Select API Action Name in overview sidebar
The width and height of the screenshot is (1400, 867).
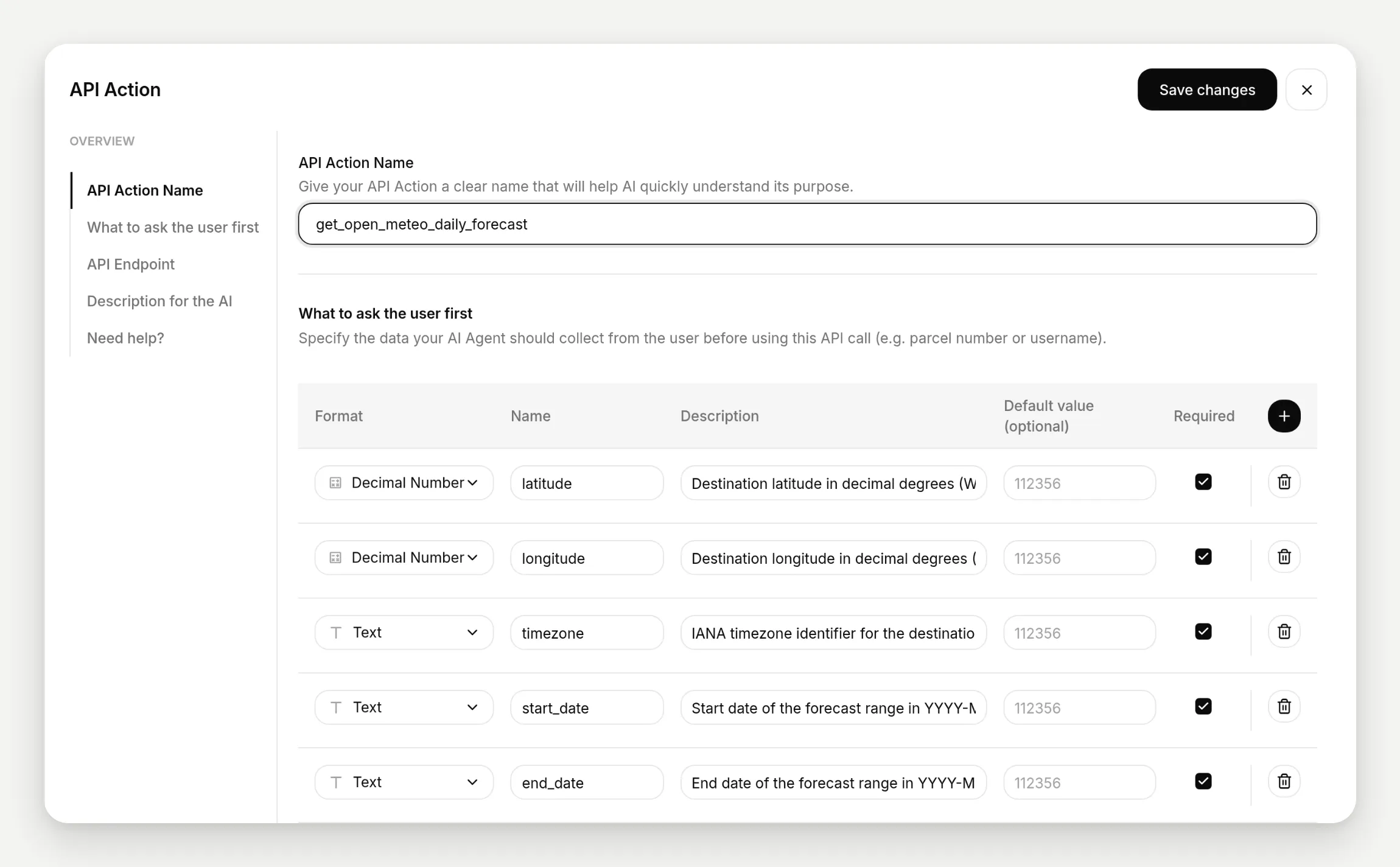point(145,191)
